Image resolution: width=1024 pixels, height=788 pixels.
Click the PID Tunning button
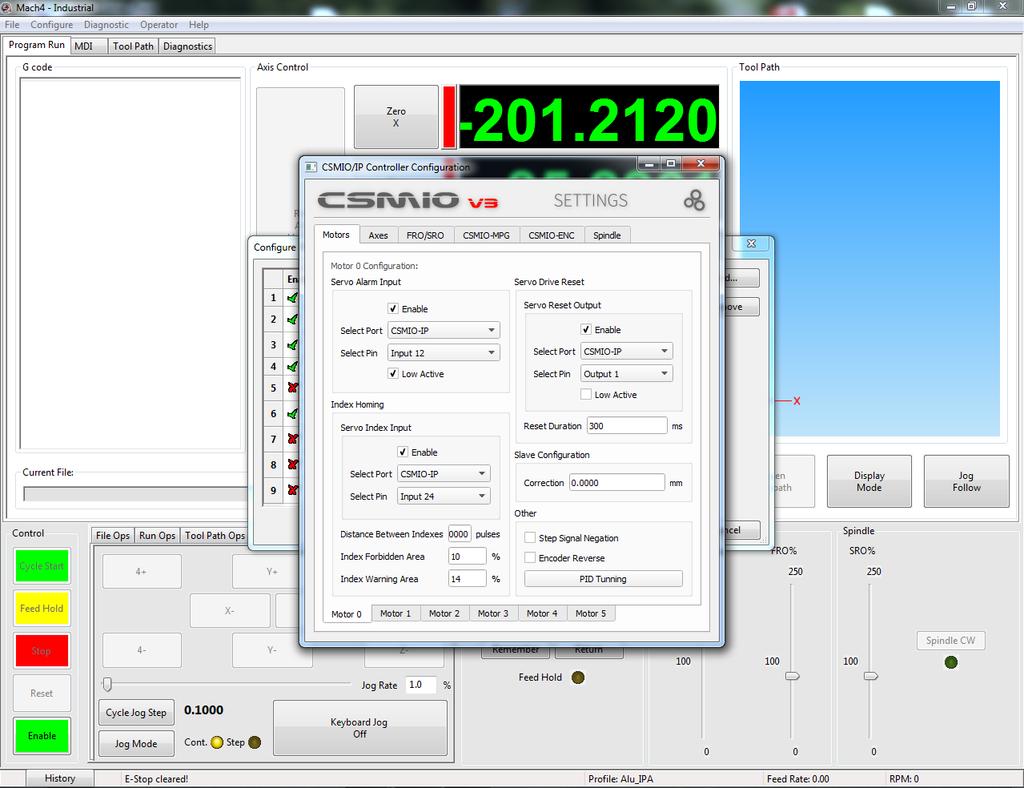click(x=603, y=578)
